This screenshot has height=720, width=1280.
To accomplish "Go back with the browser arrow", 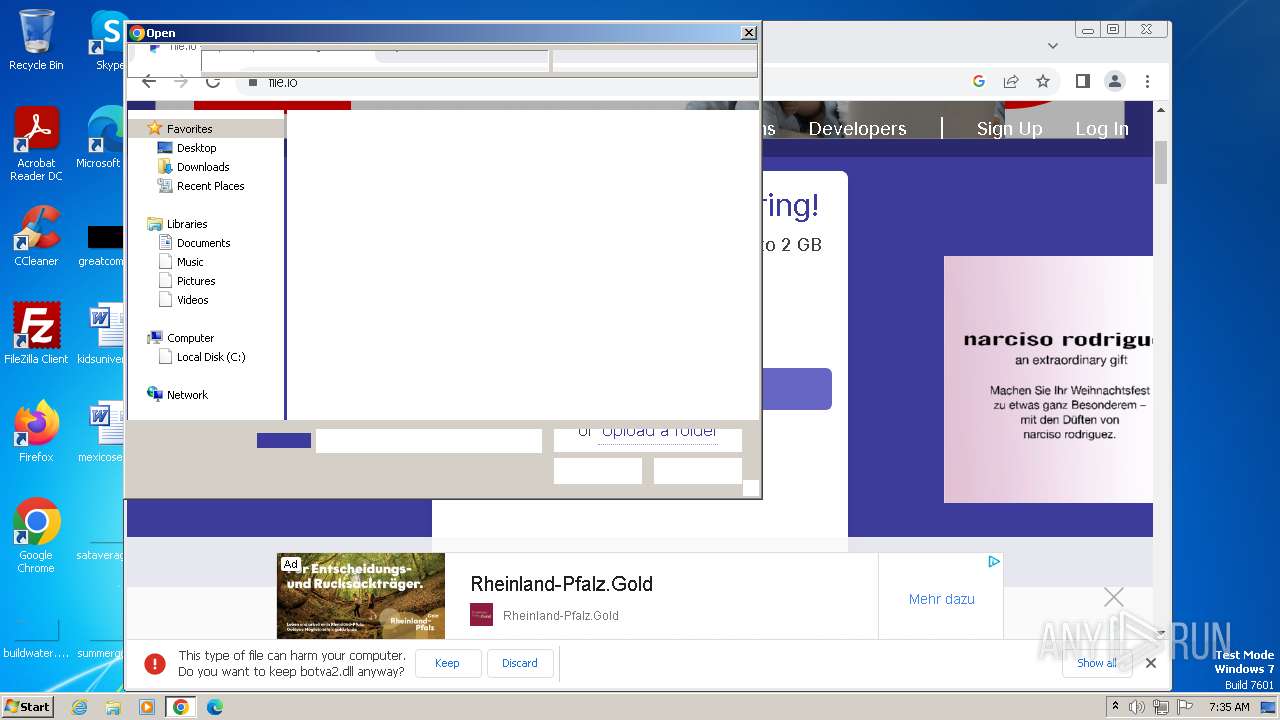I will click(x=149, y=82).
